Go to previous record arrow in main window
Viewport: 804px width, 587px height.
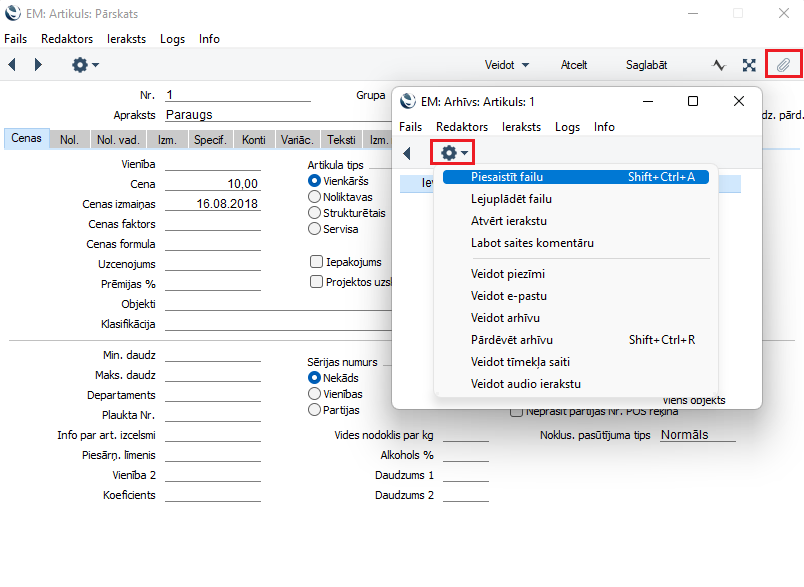(x=13, y=65)
